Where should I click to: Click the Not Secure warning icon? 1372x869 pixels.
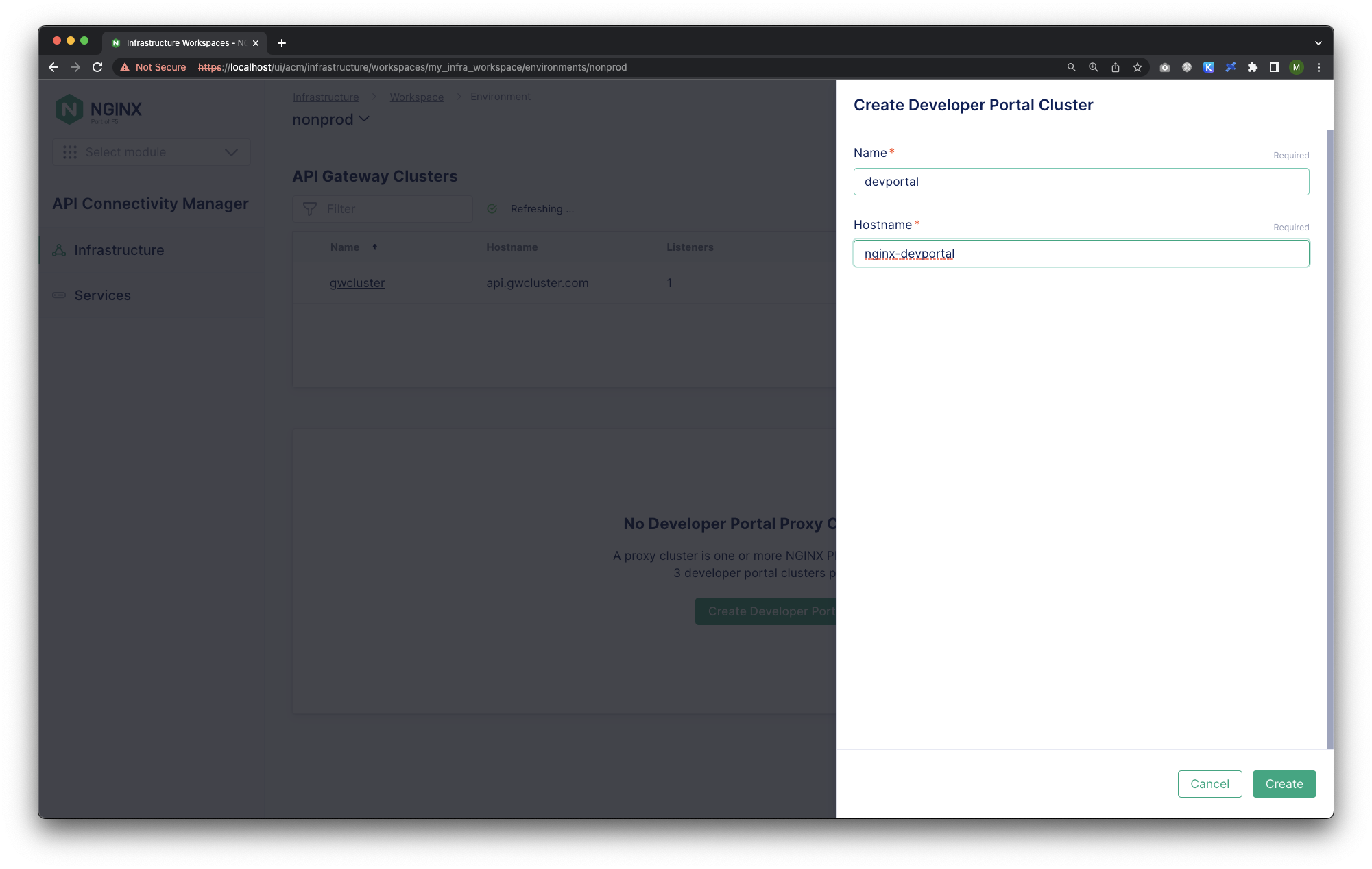[x=125, y=67]
